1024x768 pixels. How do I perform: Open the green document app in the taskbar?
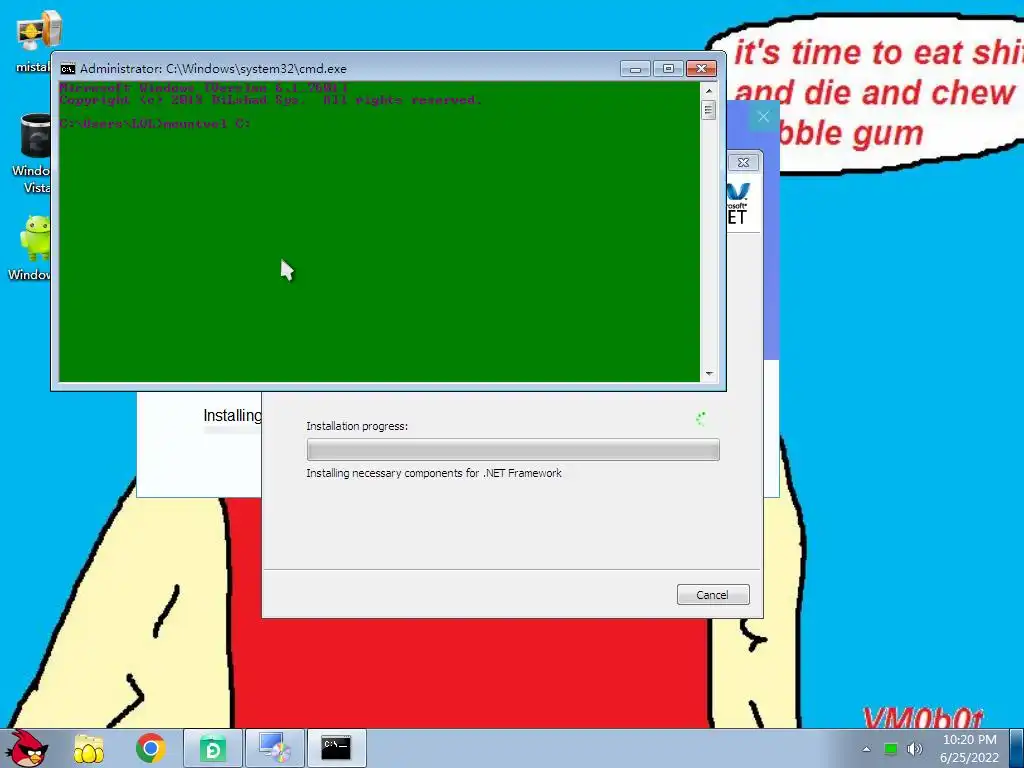pyautogui.click(x=213, y=748)
